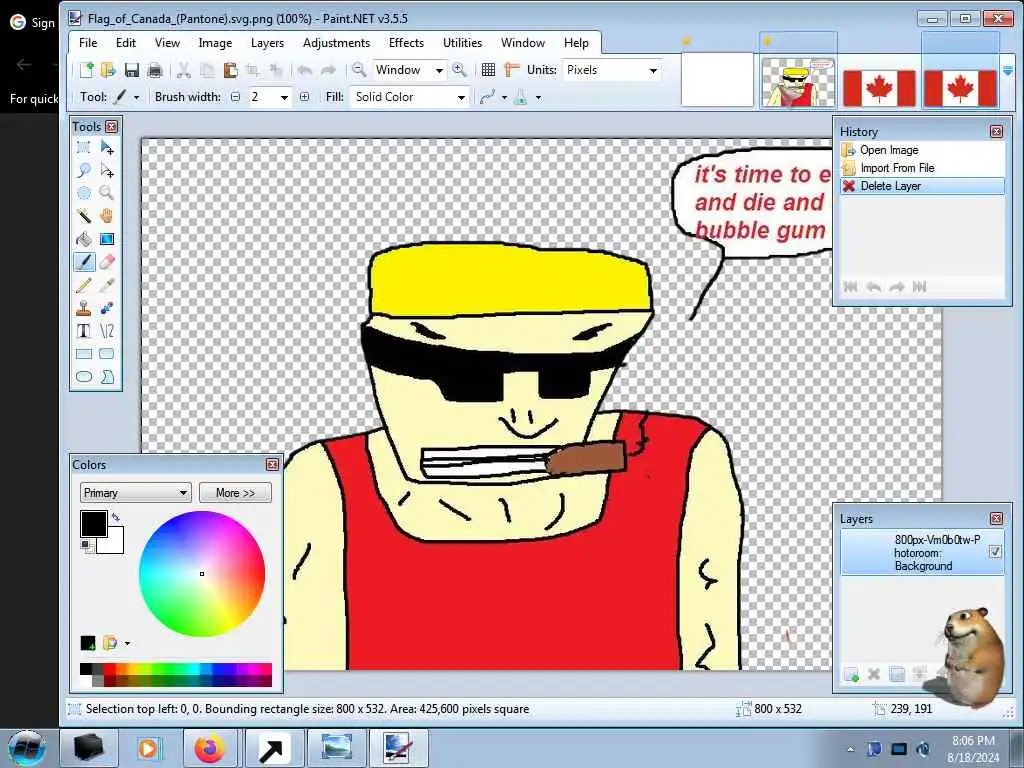Select the Rectangle Select tool
This screenshot has height=768, width=1024.
pyautogui.click(x=84, y=148)
